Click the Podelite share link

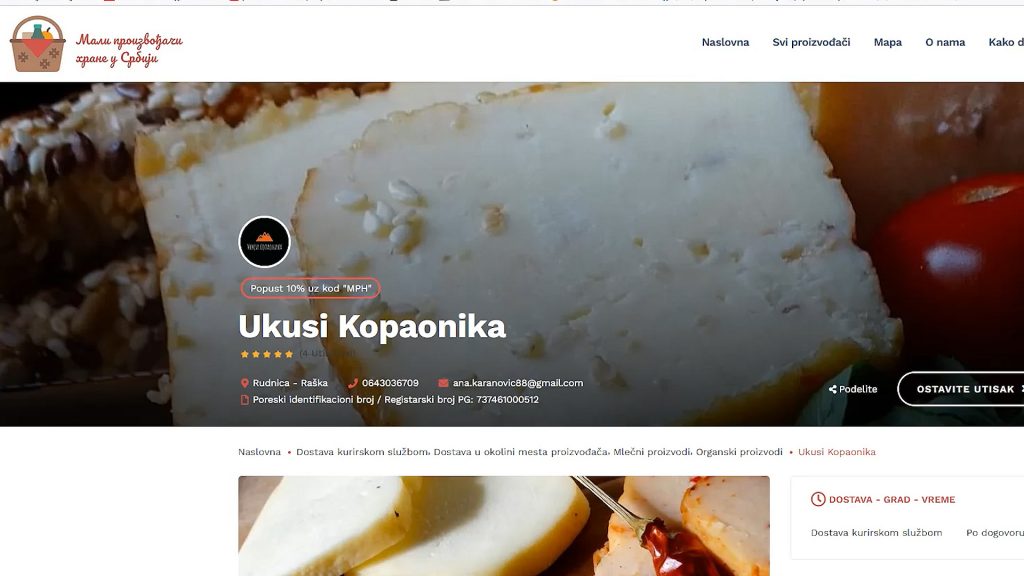pyautogui.click(x=853, y=389)
